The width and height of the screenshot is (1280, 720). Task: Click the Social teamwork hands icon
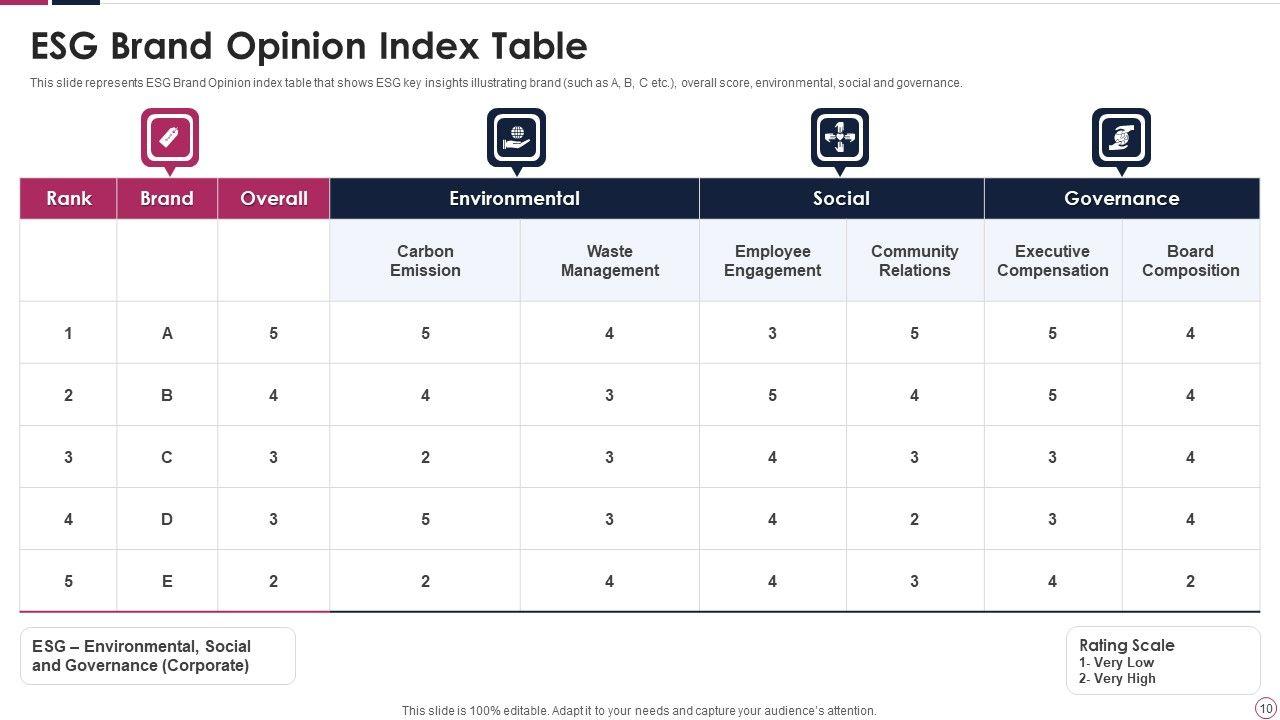(839, 137)
